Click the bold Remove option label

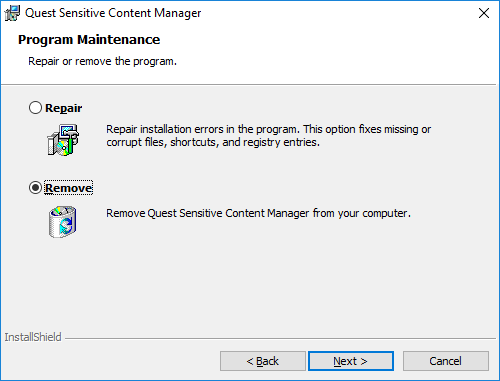[x=69, y=188]
